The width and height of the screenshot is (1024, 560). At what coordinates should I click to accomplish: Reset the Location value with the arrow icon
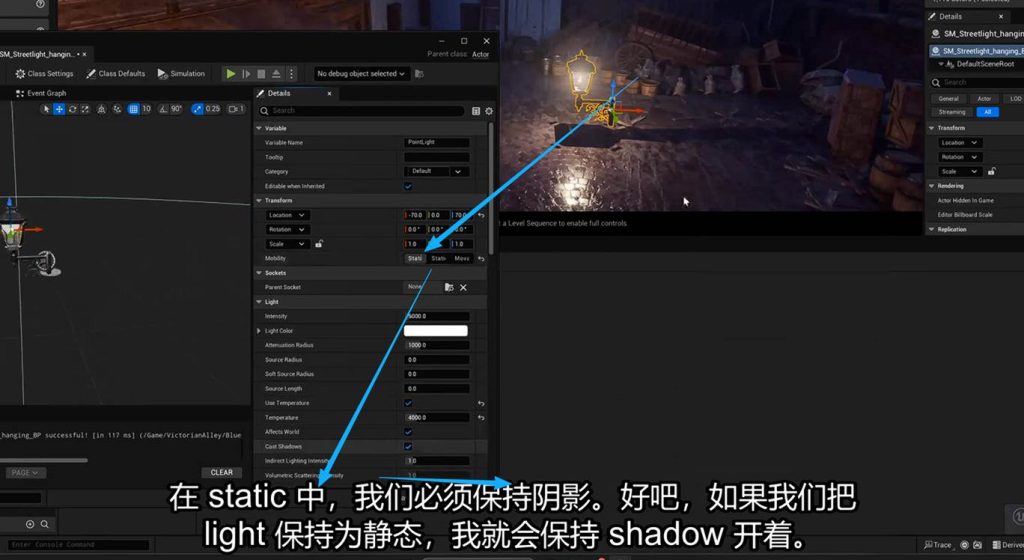point(481,215)
